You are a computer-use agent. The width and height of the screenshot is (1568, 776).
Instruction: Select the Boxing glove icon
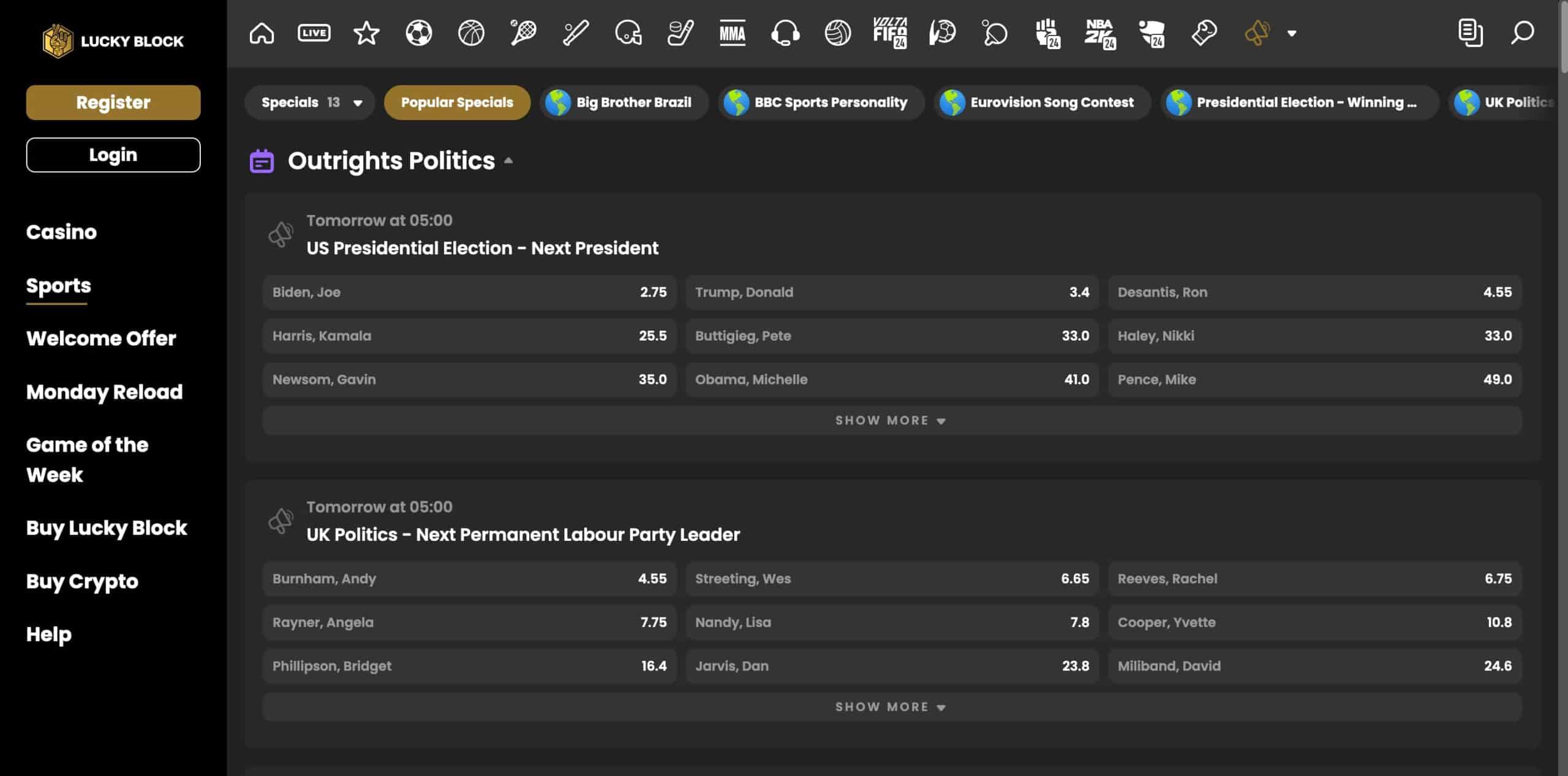(x=1204, y=33)
